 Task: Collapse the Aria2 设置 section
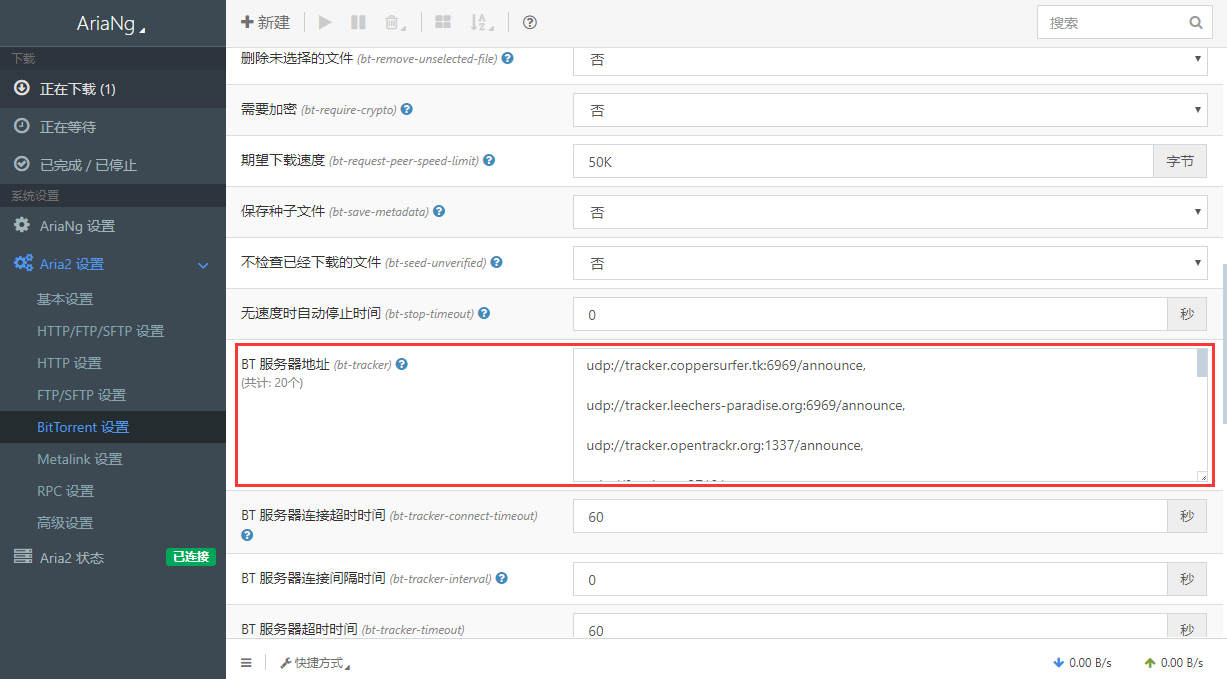203,264
